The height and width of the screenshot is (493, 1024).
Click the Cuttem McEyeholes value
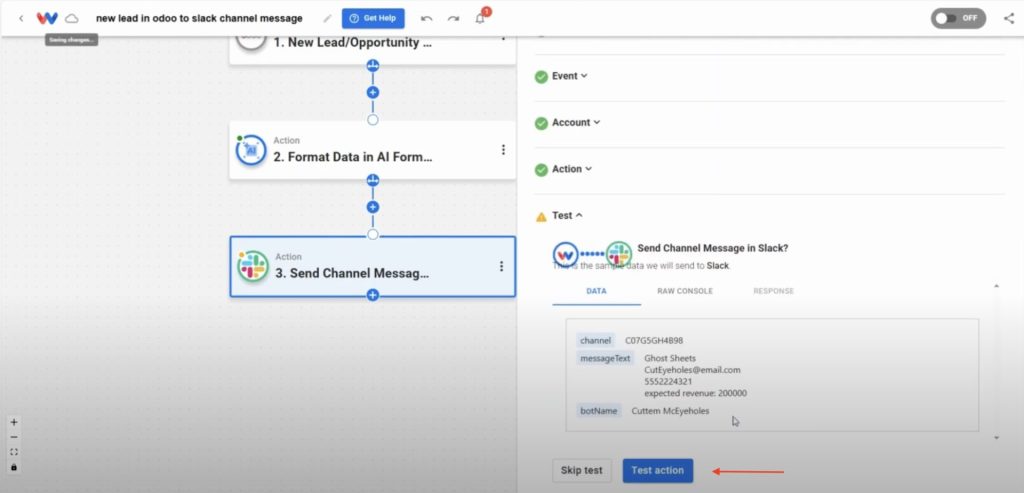click(670, 411)
